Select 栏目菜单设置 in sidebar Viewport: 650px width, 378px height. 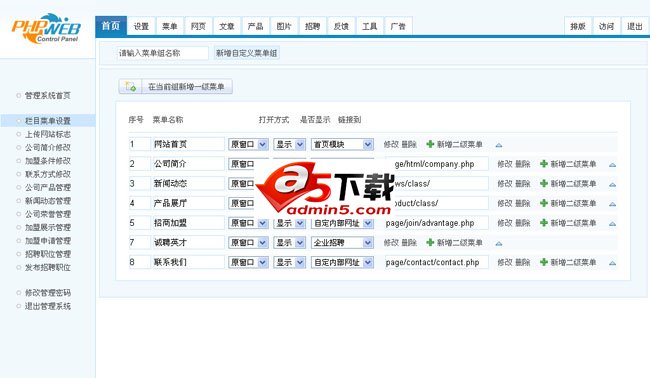pos(48,121)
